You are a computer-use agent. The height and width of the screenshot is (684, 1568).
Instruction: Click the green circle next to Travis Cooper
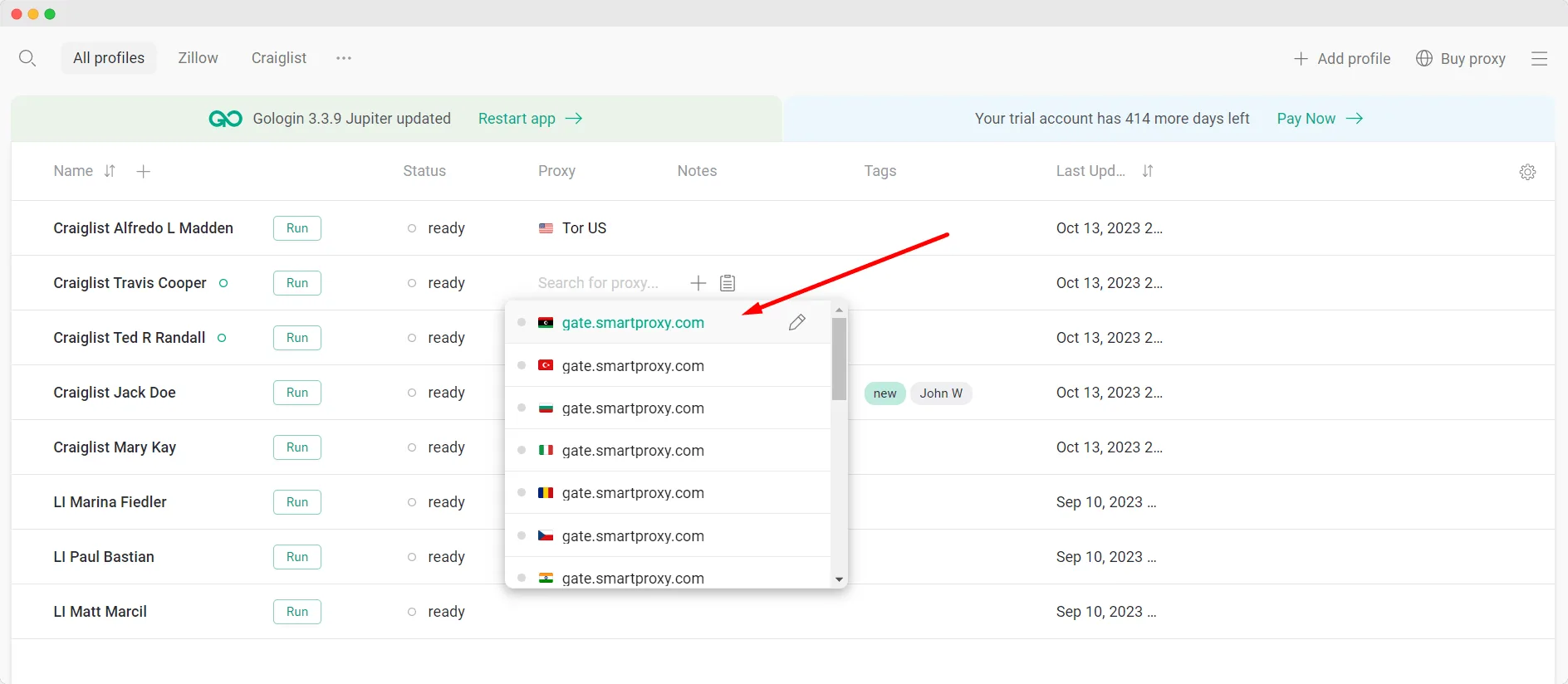click(x=223, y=283)
